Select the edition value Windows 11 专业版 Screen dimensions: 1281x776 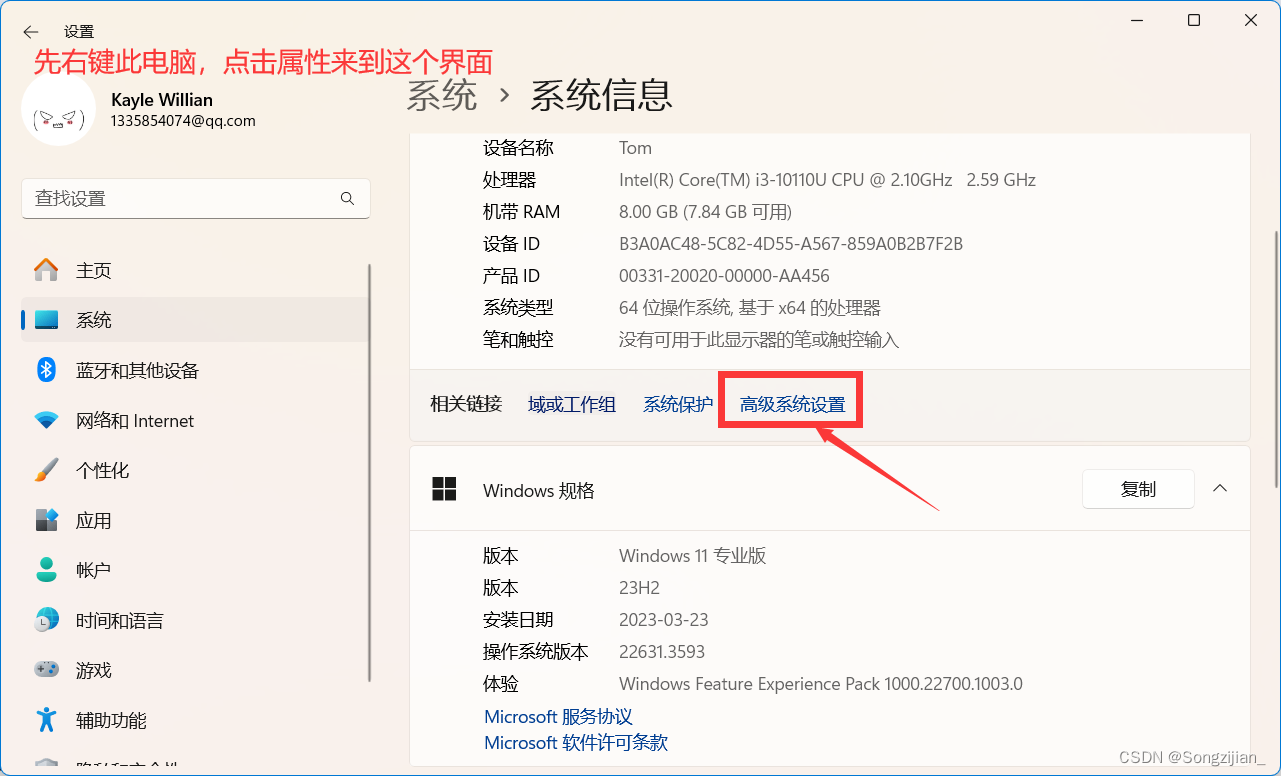693,556
